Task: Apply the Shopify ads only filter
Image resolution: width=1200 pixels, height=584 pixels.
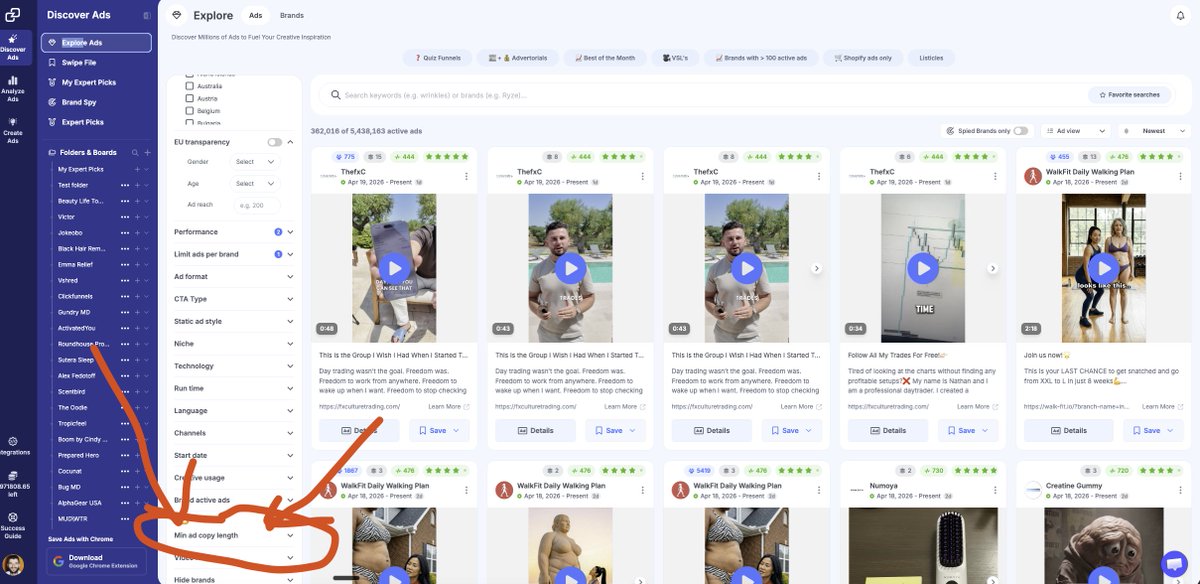Action: pos(862,58)
